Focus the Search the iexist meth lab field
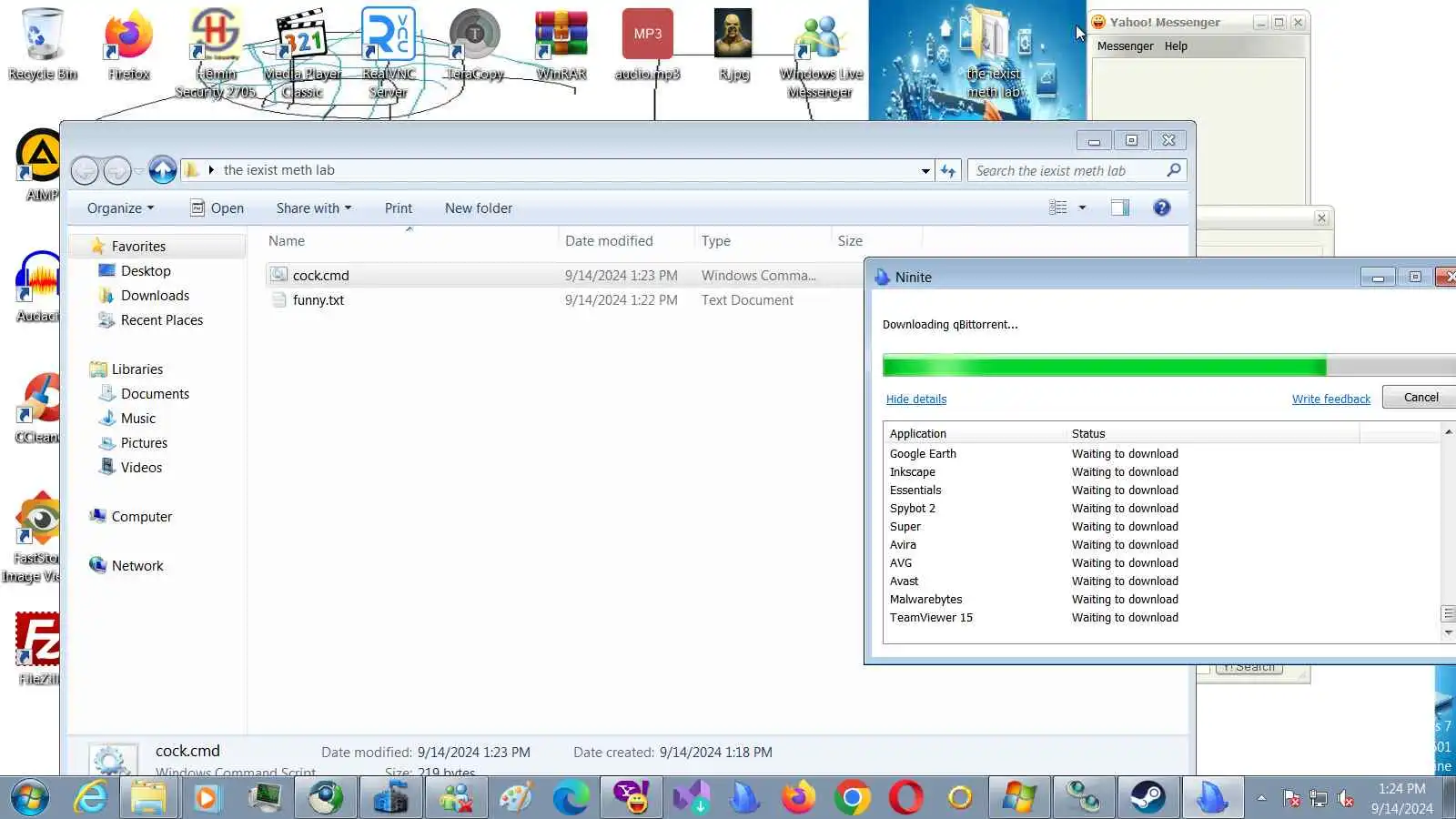 [1077, 170]
